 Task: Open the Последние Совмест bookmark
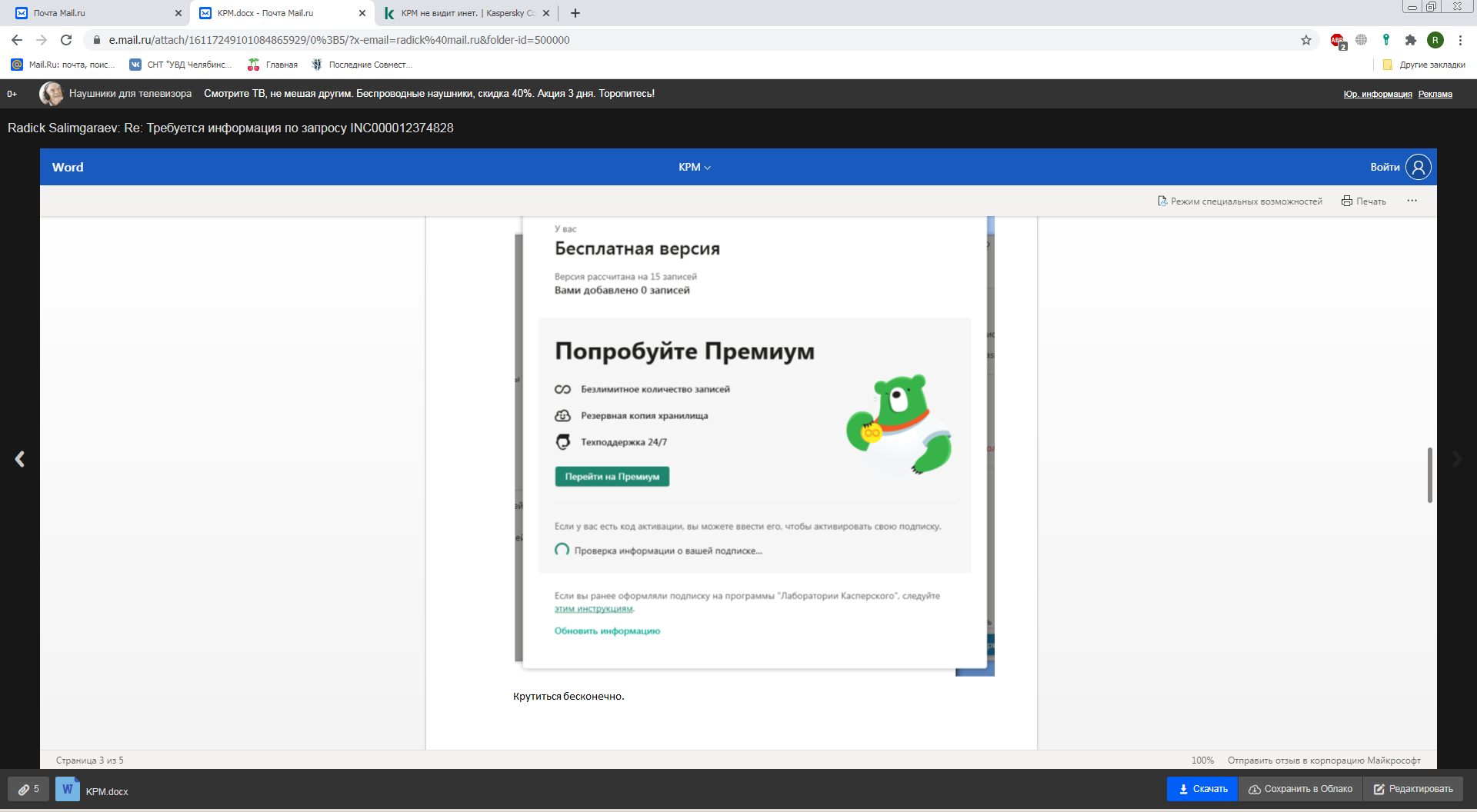tap(362, 65)
